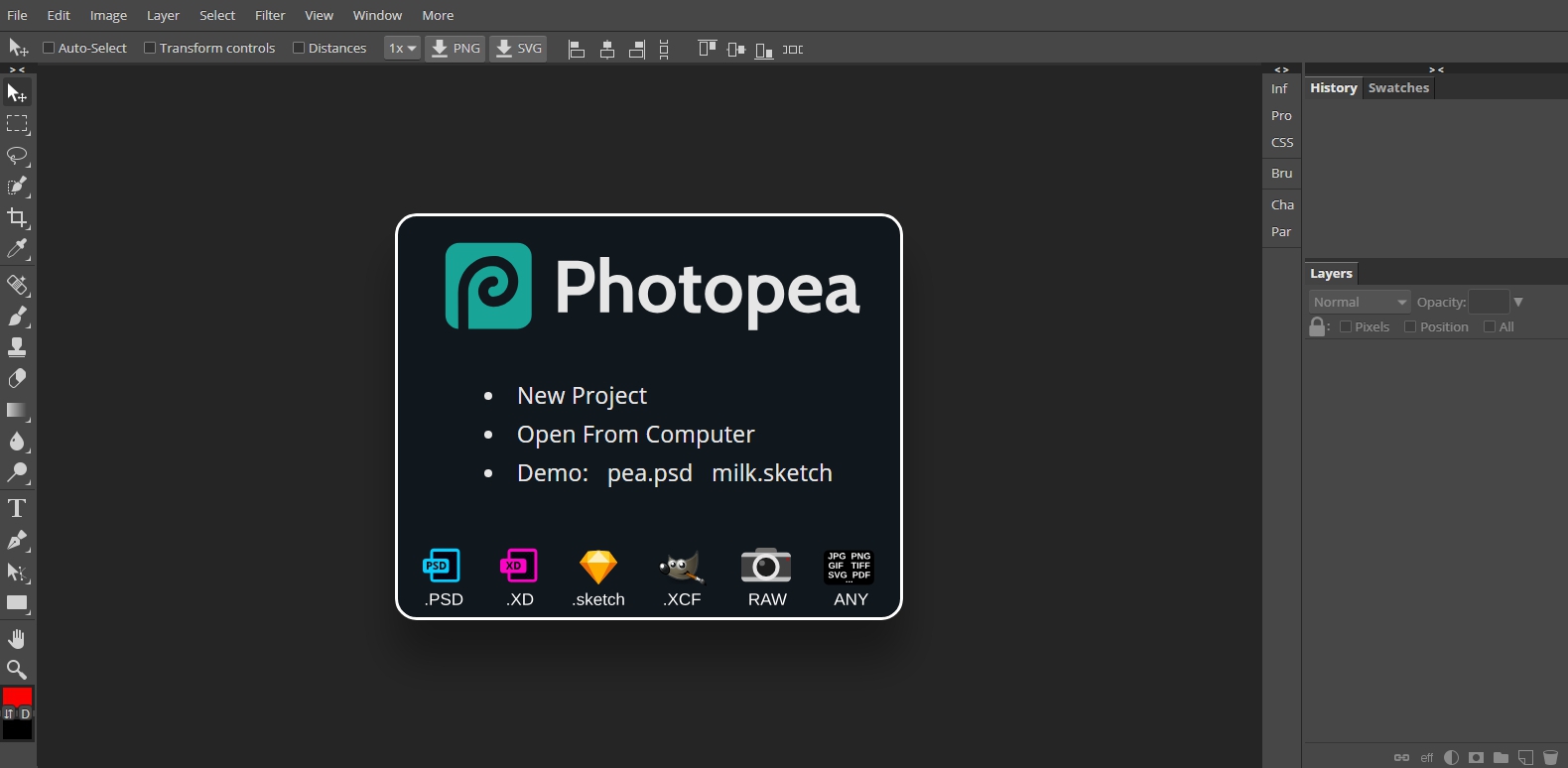Select the Lasso tool
This screenshot has width=1568, height=768.
pyautogui.click(x=17, y=156)
